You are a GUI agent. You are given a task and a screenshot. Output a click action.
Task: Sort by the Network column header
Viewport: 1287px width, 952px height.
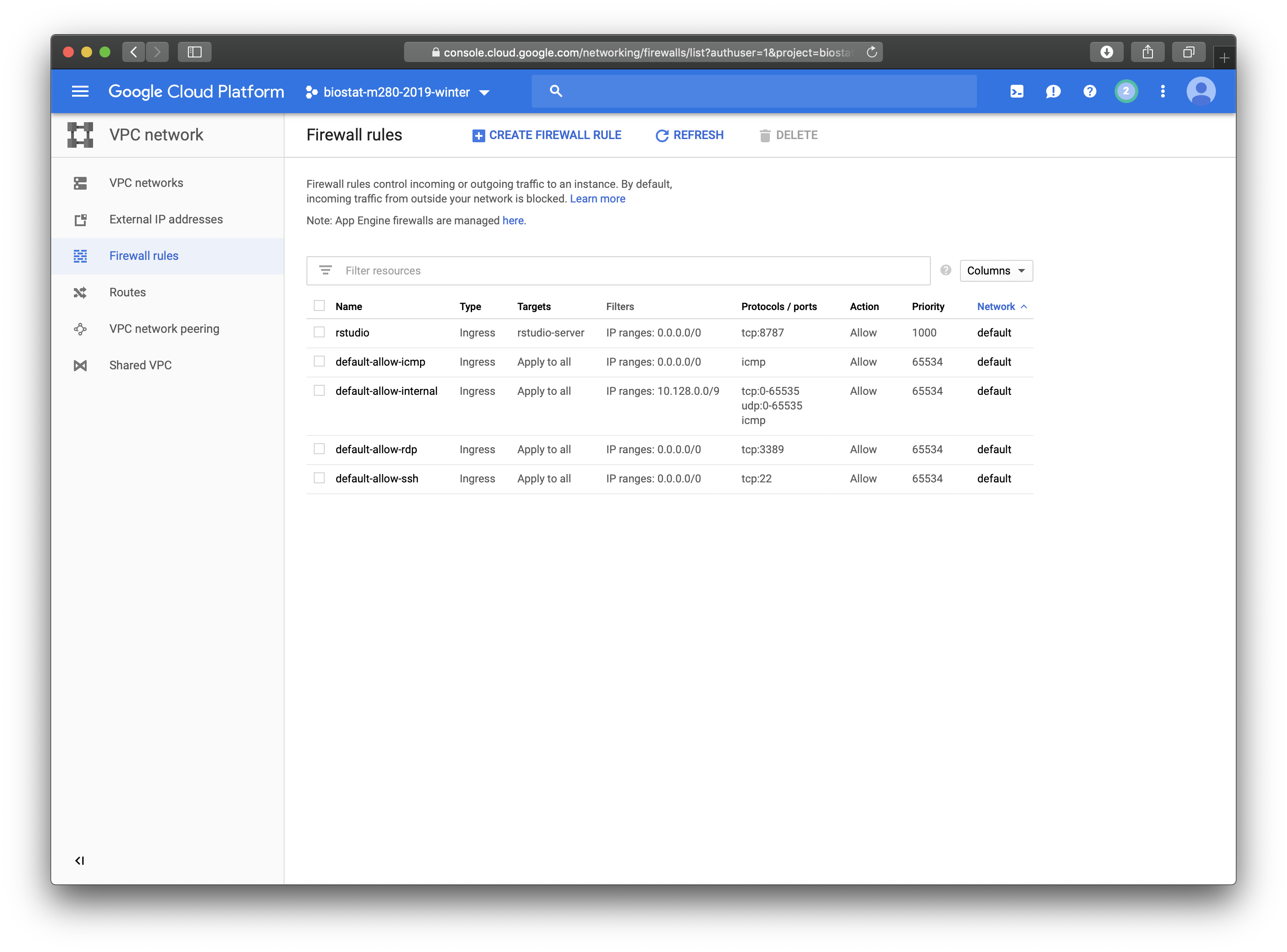pos(996,306)
